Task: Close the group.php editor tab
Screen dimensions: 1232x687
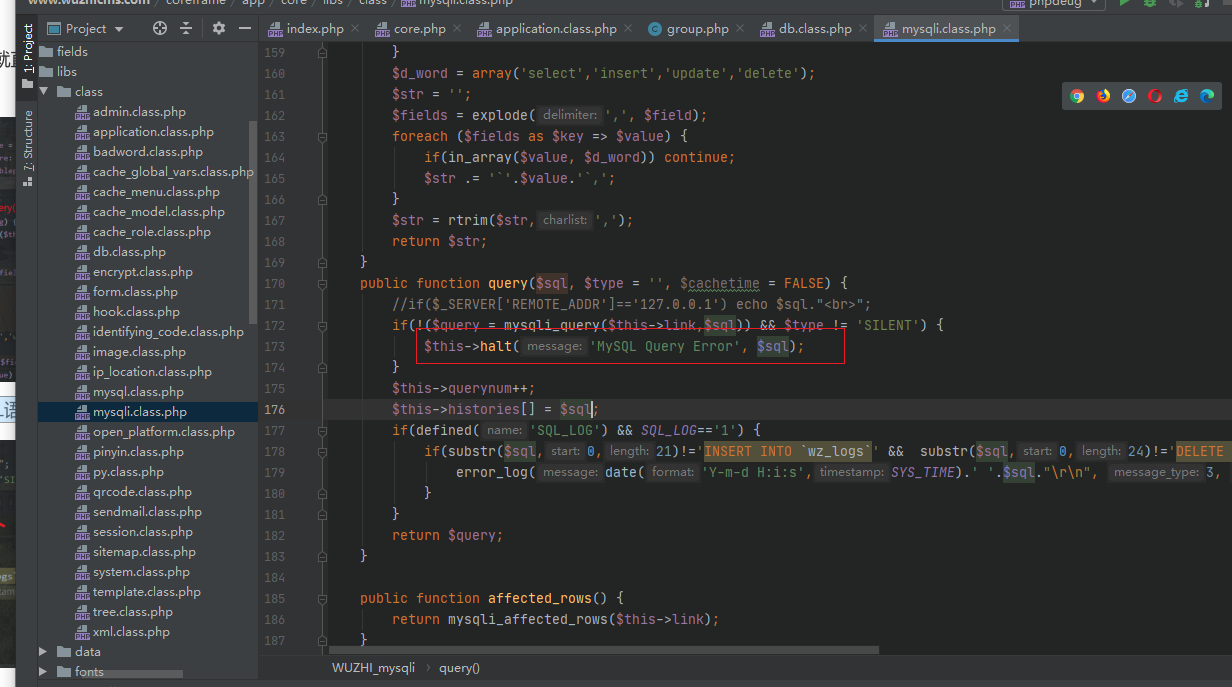Action: [740, 29]
